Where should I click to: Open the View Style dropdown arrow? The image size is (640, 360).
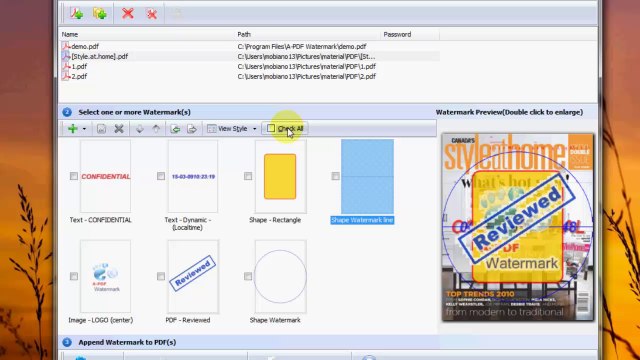[254, 129]
